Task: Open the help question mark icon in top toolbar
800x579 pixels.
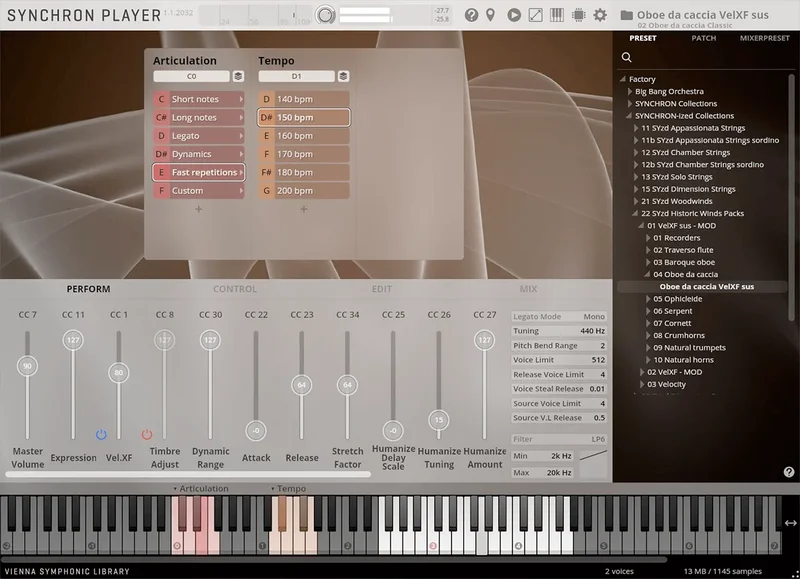Action: 471,15
